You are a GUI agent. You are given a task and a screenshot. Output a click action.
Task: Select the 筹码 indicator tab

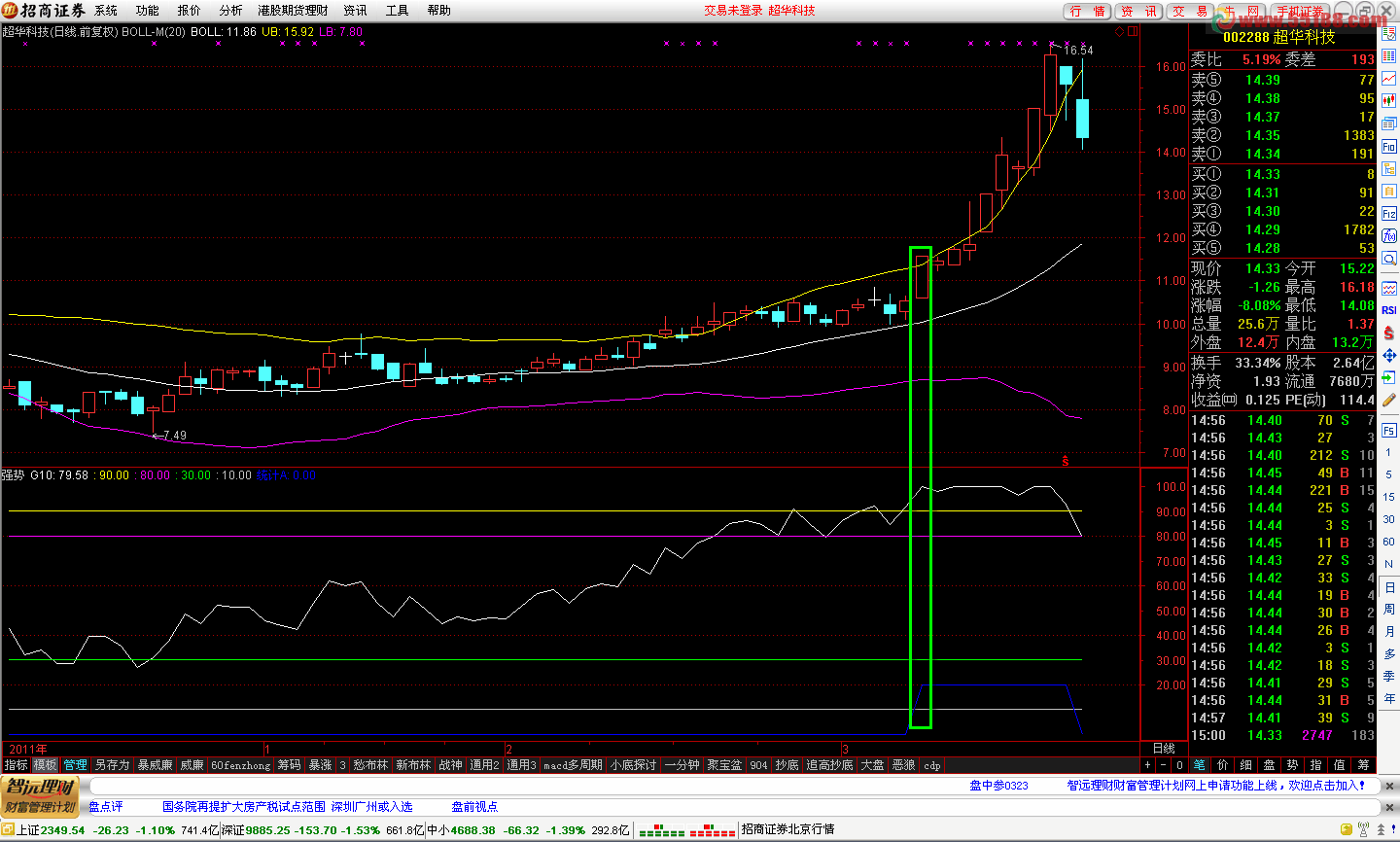pyautogui.click(x=289, y=765)
